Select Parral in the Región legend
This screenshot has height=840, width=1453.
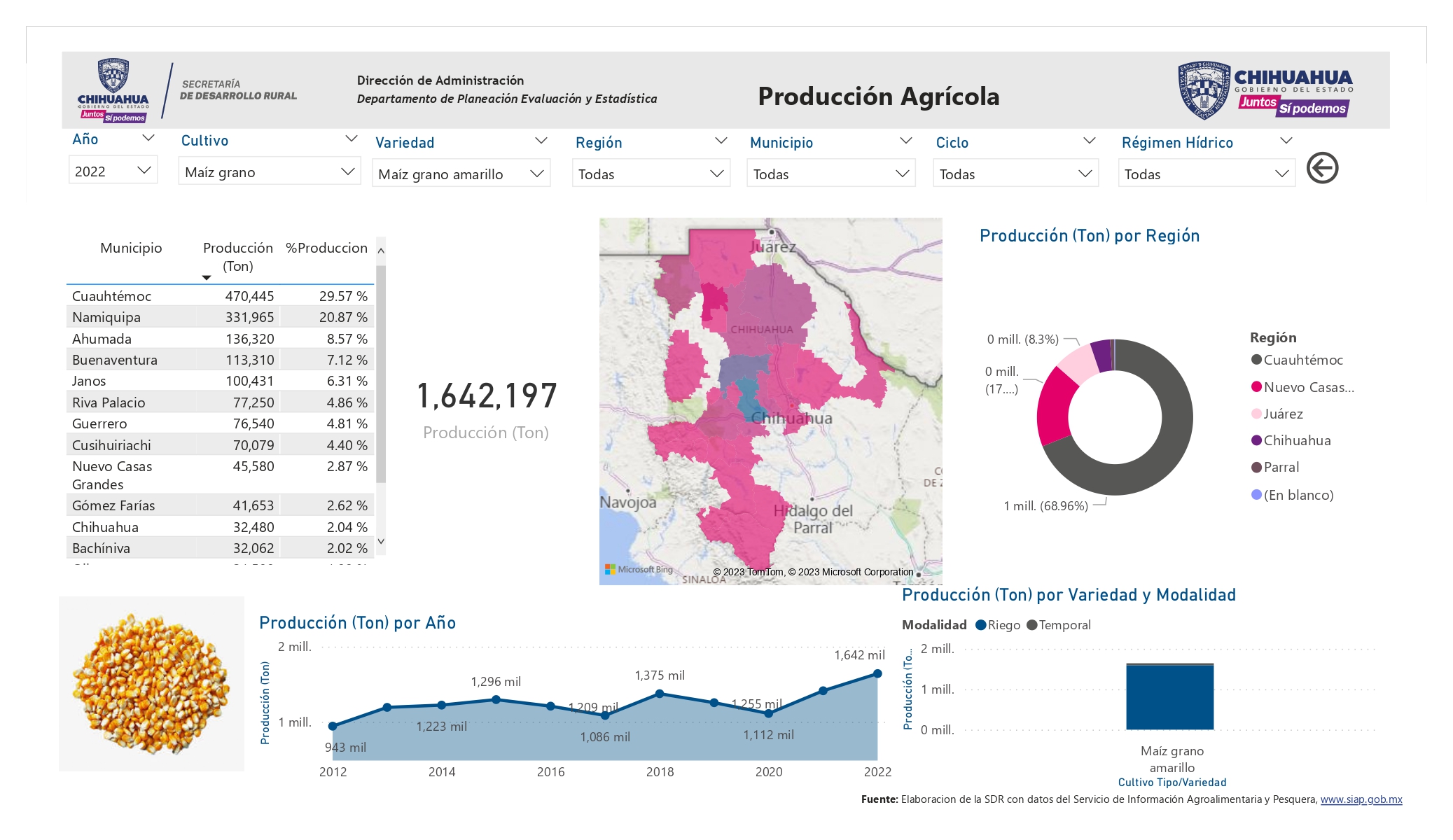[1275, 467]
